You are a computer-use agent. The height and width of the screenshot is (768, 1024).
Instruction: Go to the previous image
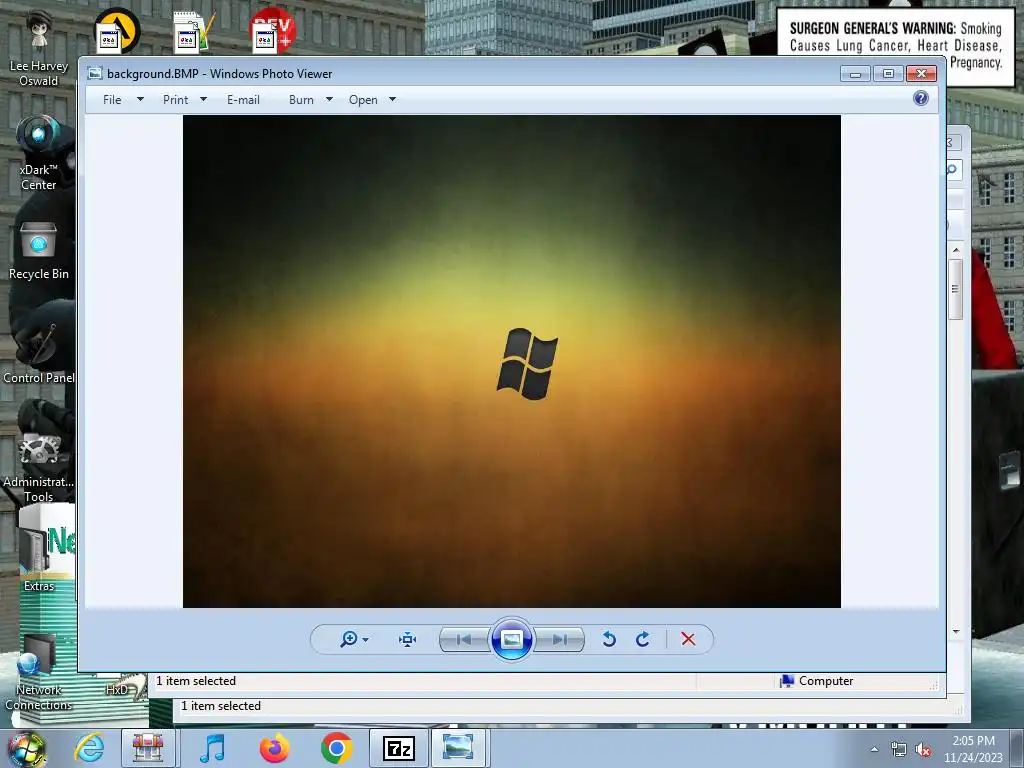tap(464, 639)
